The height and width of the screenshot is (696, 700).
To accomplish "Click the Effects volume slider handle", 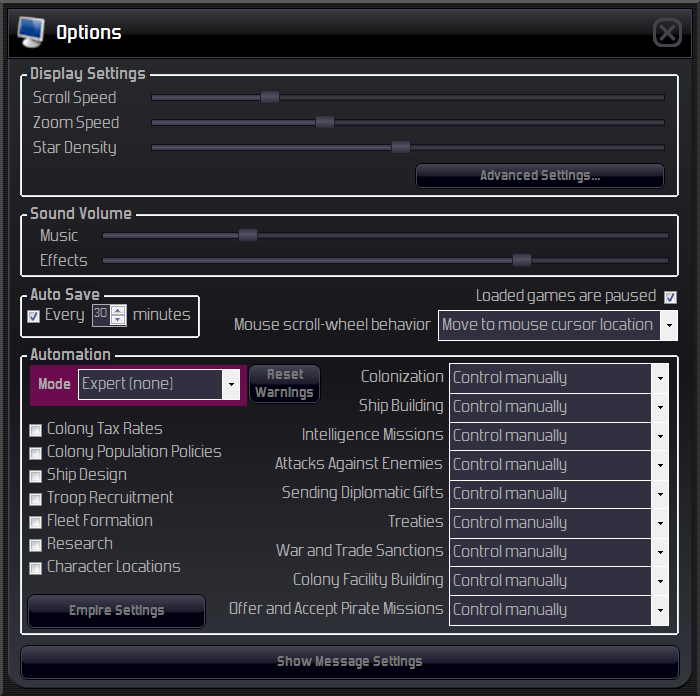I will (x=521, y=260).
